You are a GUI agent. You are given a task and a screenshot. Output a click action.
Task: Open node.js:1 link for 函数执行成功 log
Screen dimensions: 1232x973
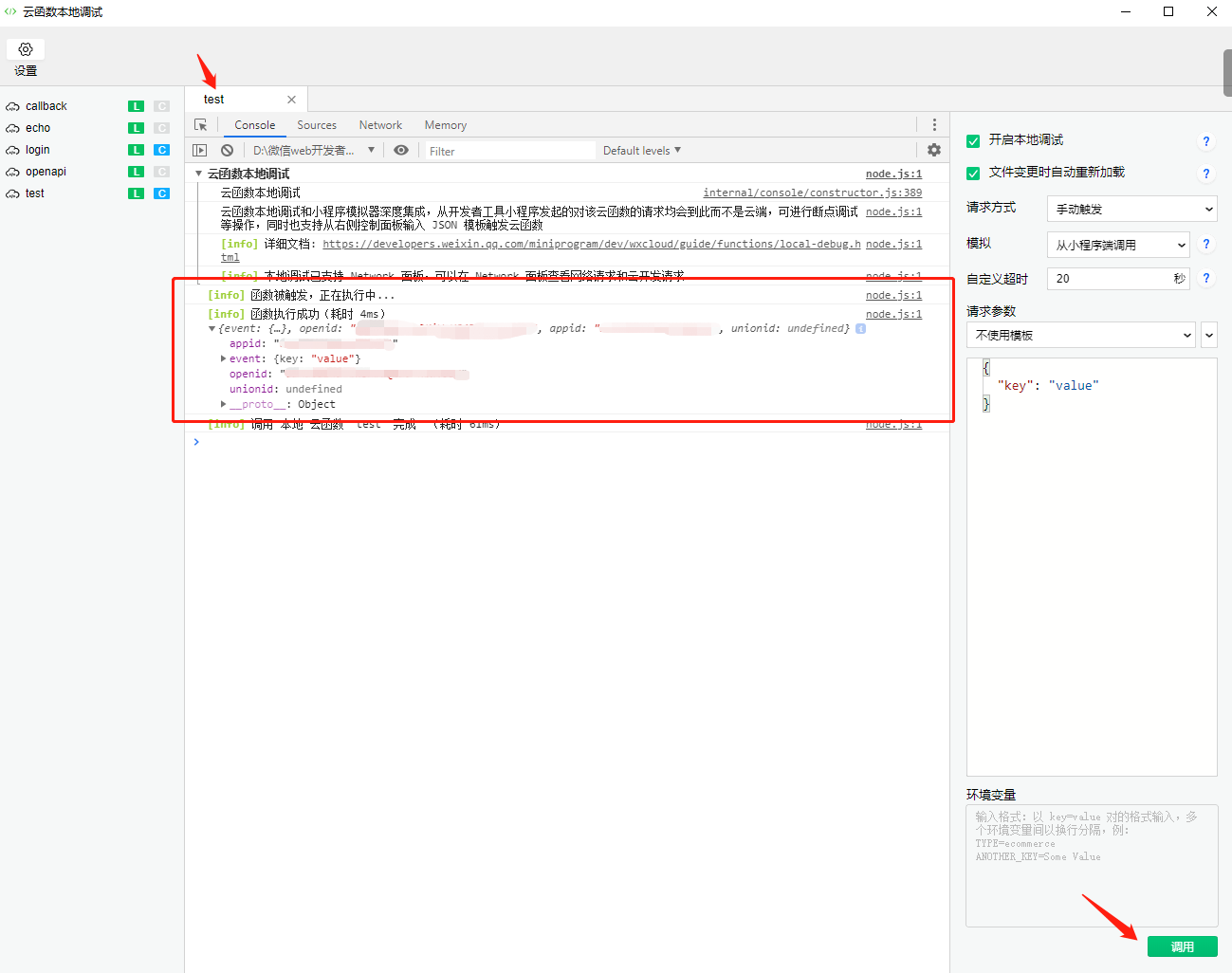click(x=893, y=314)
